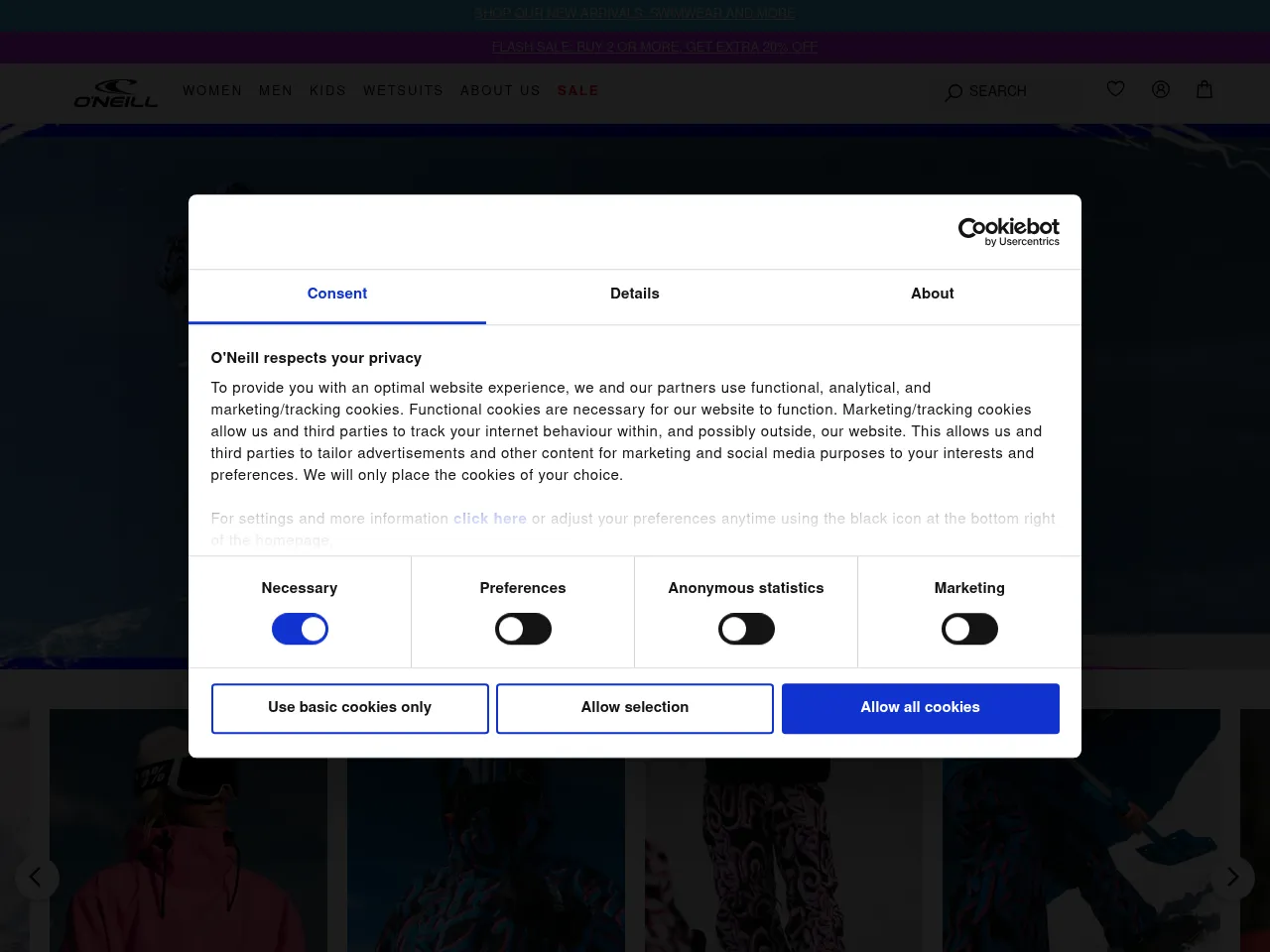
Task: Click Allow all cookies button
Action: pos(920,708)
